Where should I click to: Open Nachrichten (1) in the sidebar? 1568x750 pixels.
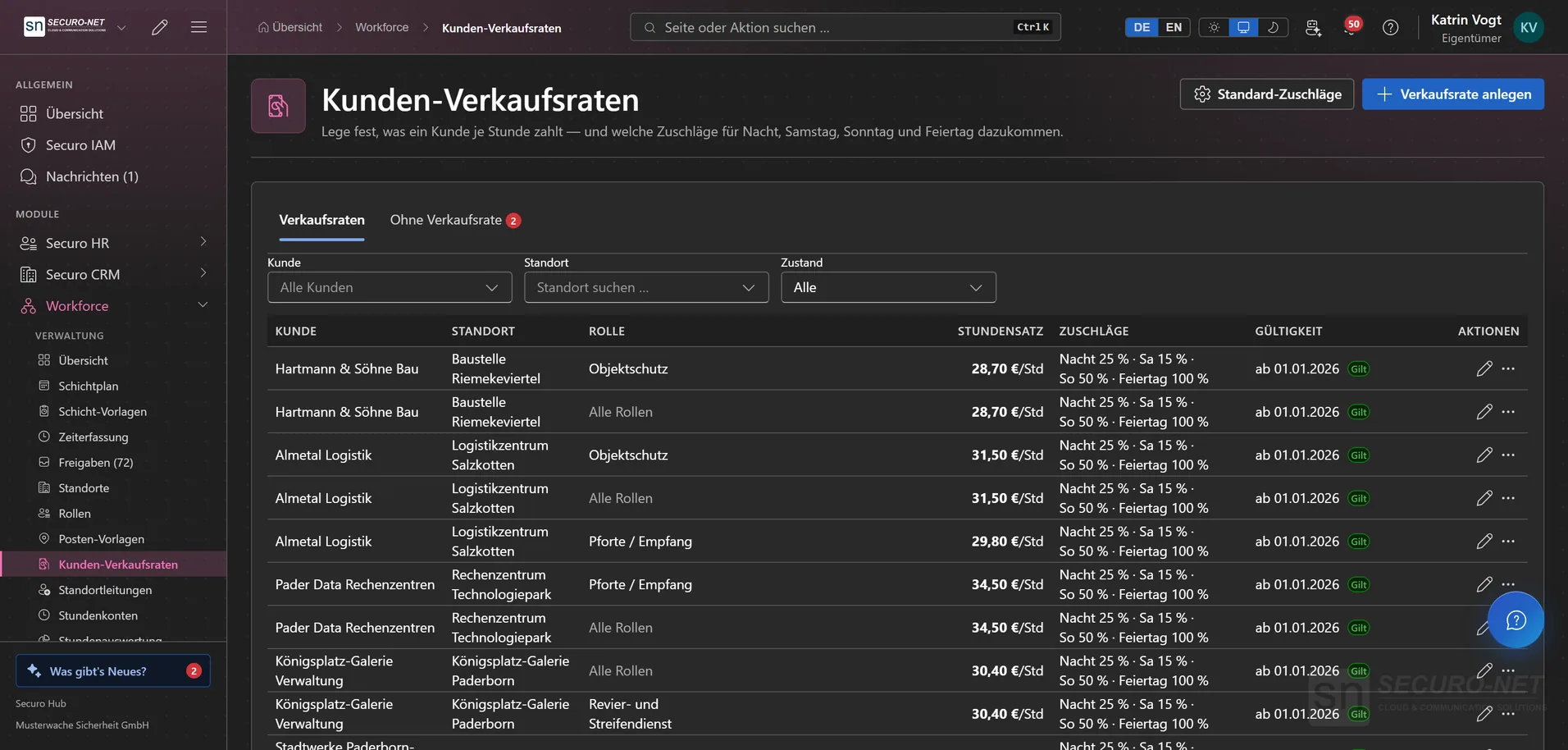pos(92,176)
